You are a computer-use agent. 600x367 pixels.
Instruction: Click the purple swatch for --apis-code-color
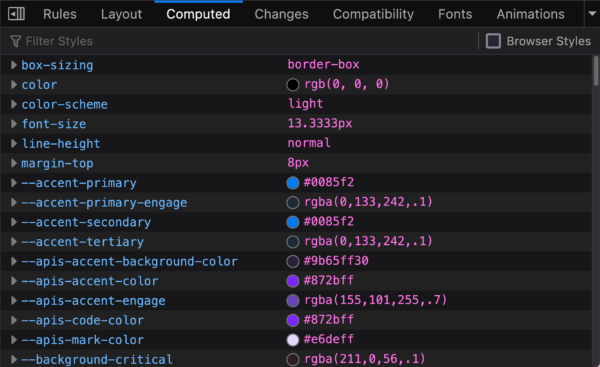[x=293, y=320]
